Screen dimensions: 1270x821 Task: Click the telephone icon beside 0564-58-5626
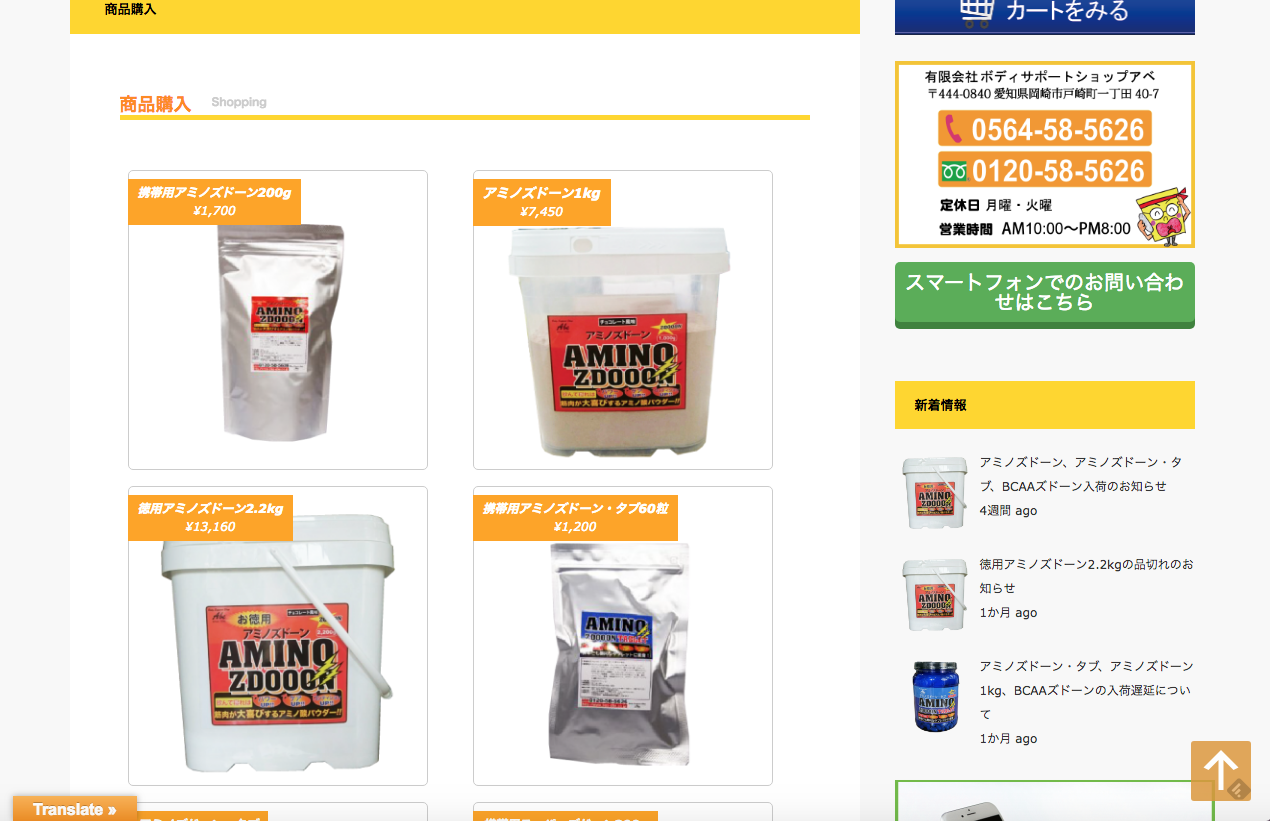955,129
